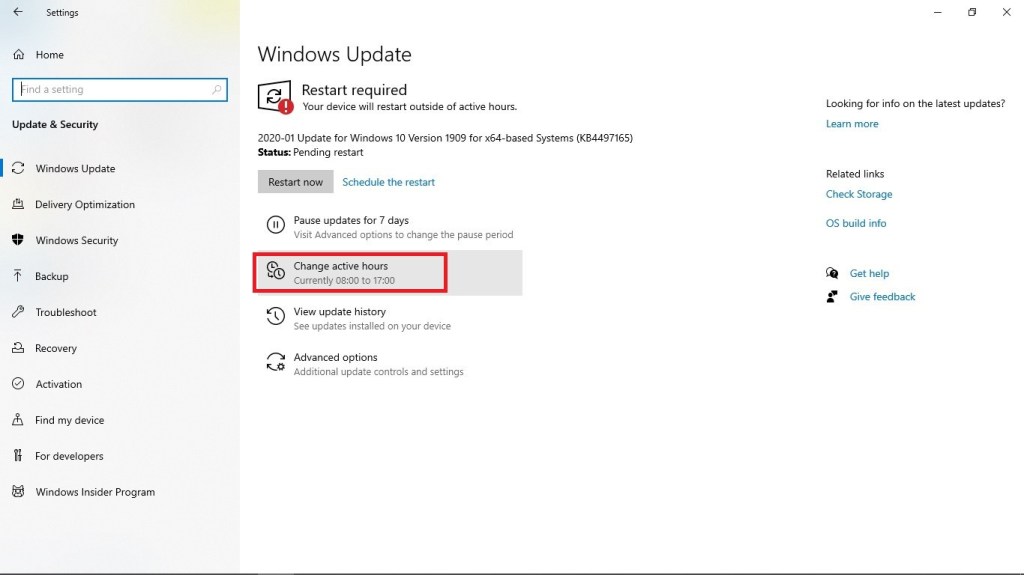
Task: Click the Change active hours clock icon
Action: (275, 272)
